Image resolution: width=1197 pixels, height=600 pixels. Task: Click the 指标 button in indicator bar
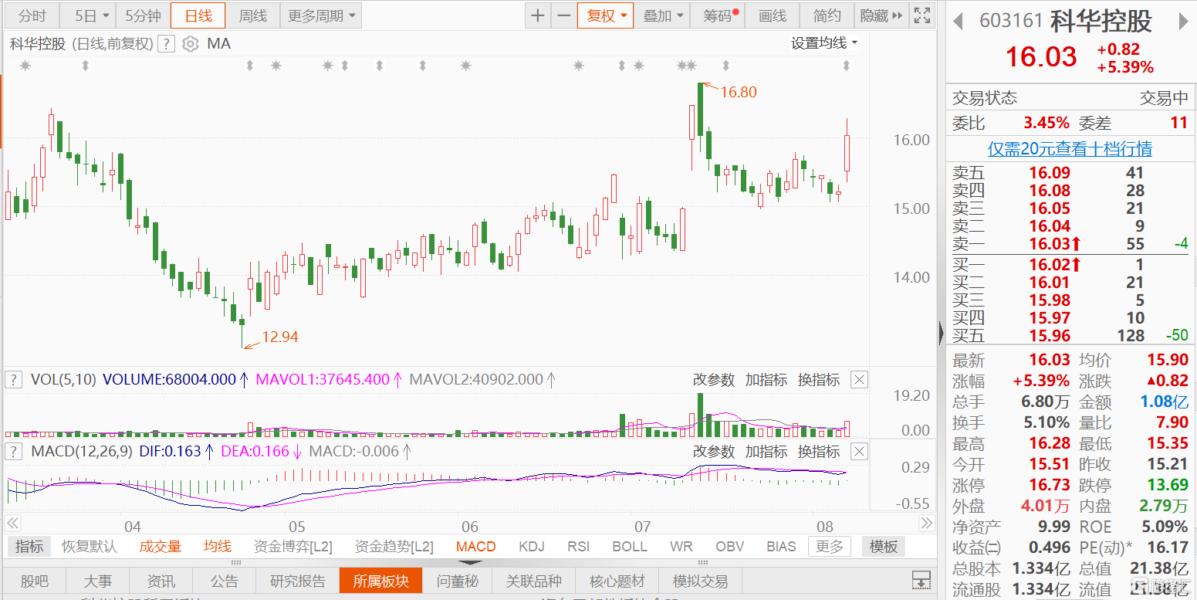point(29,547)
